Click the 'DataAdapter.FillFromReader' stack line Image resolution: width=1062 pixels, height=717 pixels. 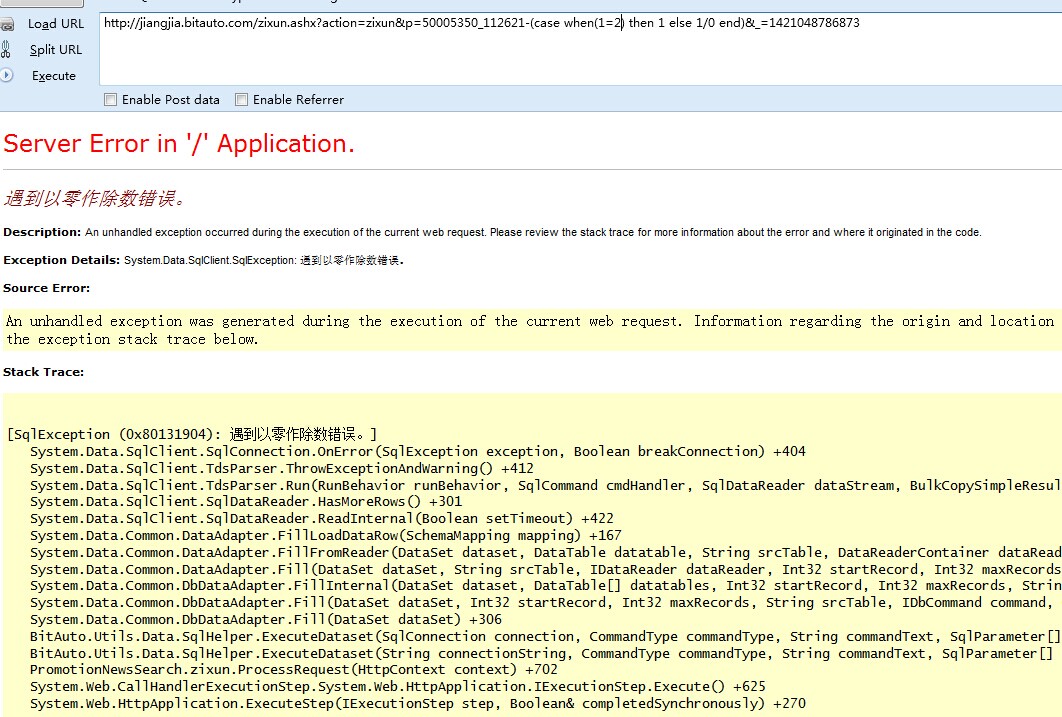[x=545, y=552]
